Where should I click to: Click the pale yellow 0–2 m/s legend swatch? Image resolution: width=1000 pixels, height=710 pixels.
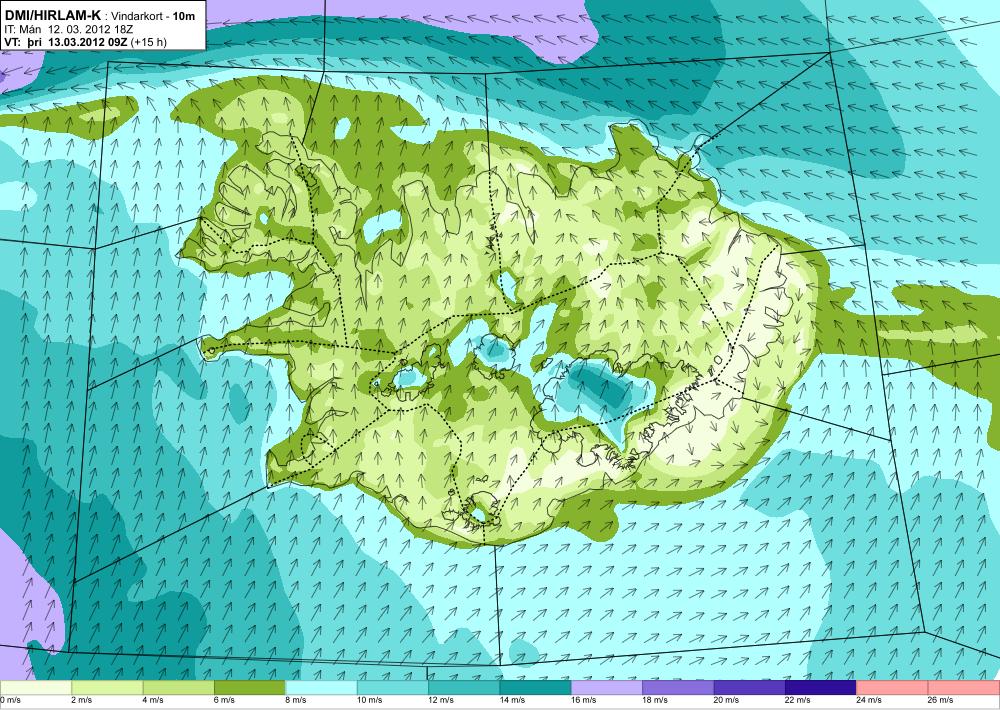point(36,688)
